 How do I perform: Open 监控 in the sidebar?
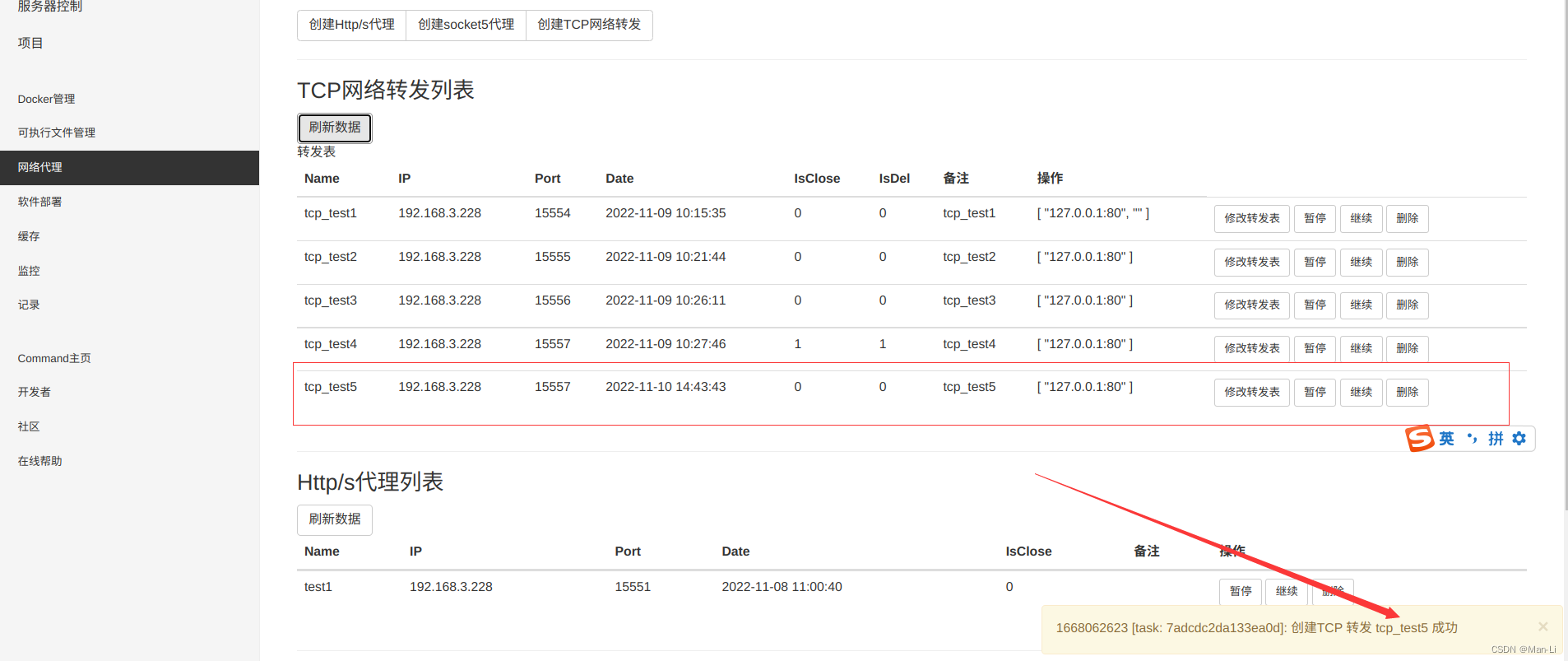[x=29, y=271]
